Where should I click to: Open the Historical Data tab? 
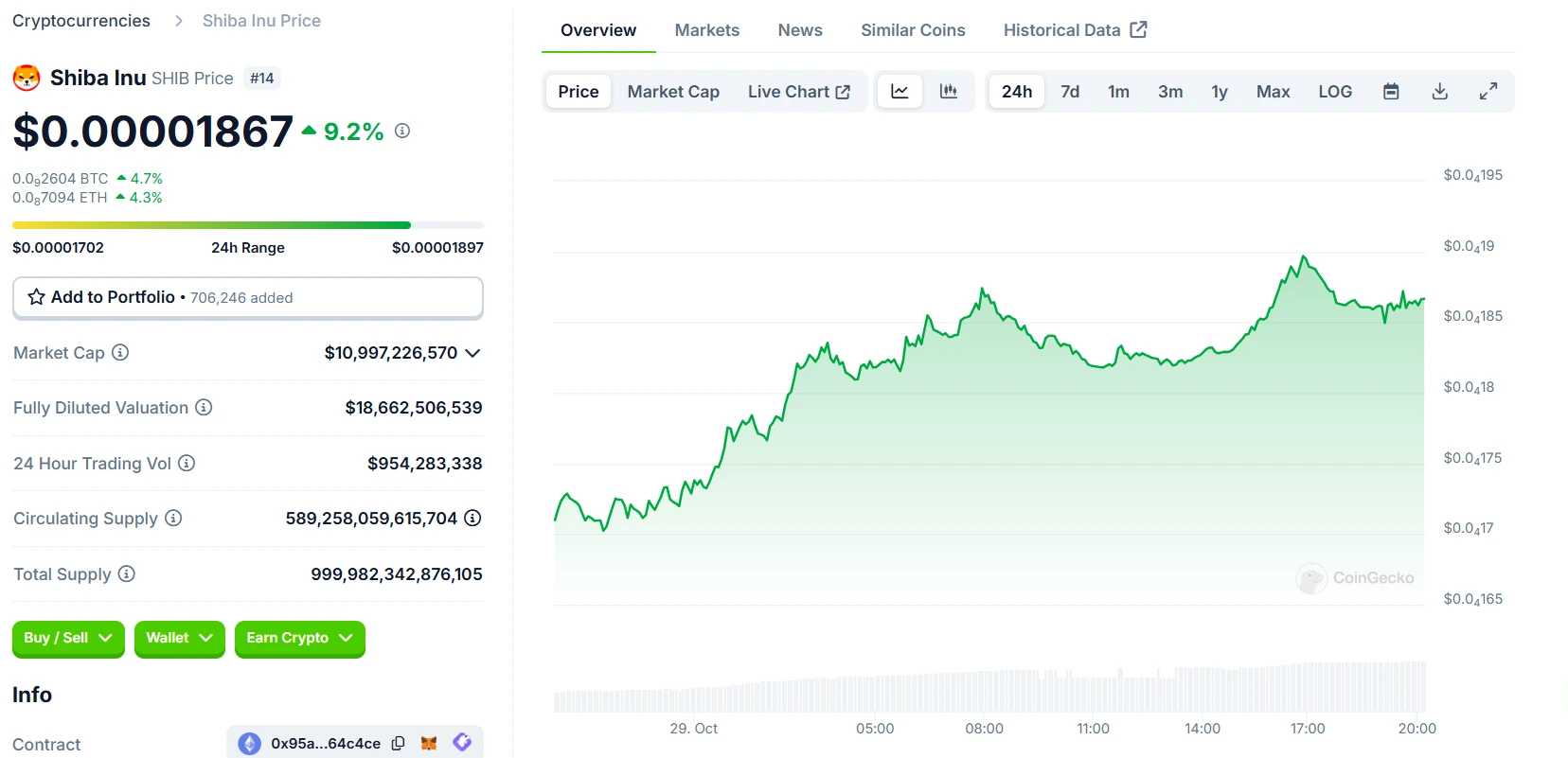click(1075, 30)
